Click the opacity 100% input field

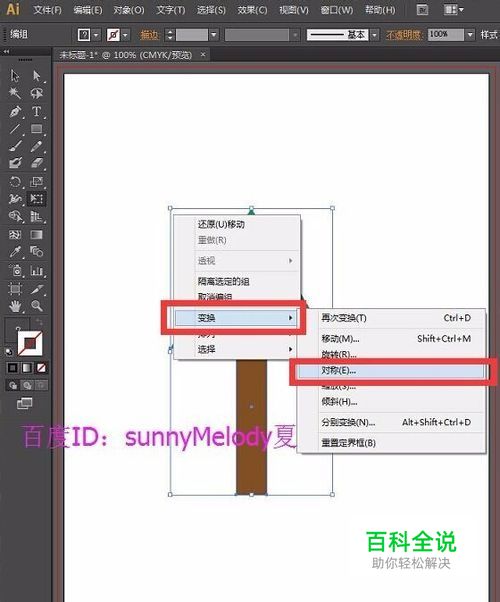coord(446,35)
